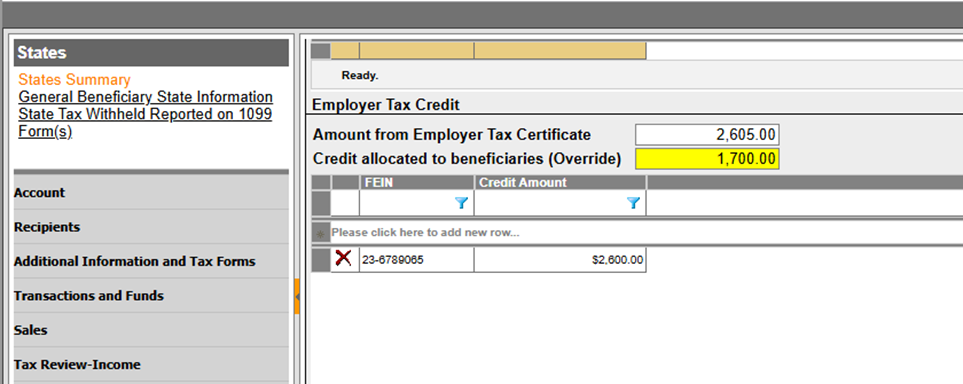The width and height of the screenshot is (963, 384).
Task: Select the FEIN cell 23-6789065
Action: [416, 260]
